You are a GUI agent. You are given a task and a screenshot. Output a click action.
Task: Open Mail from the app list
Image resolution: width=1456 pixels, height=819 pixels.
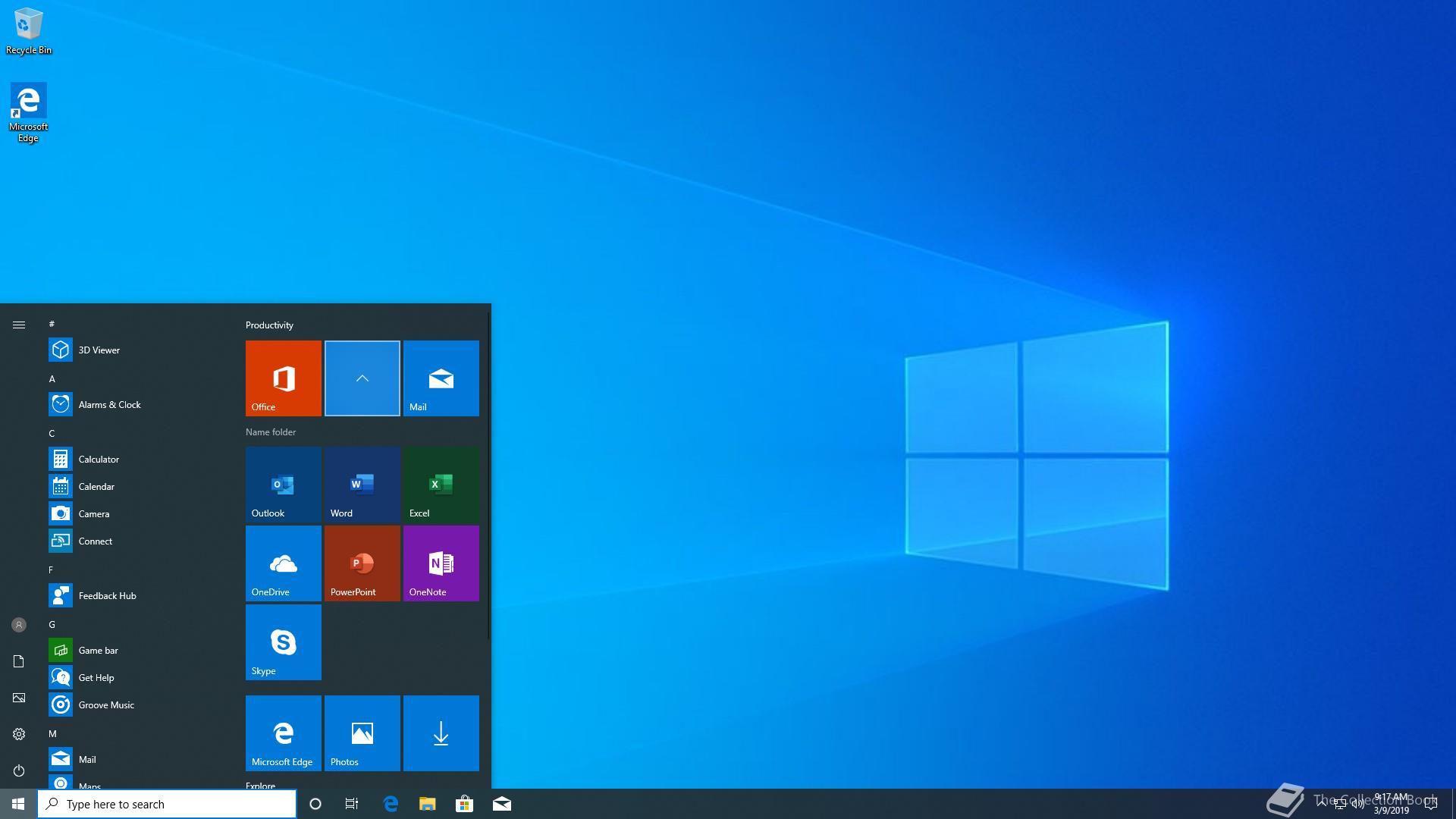(138, 759)
